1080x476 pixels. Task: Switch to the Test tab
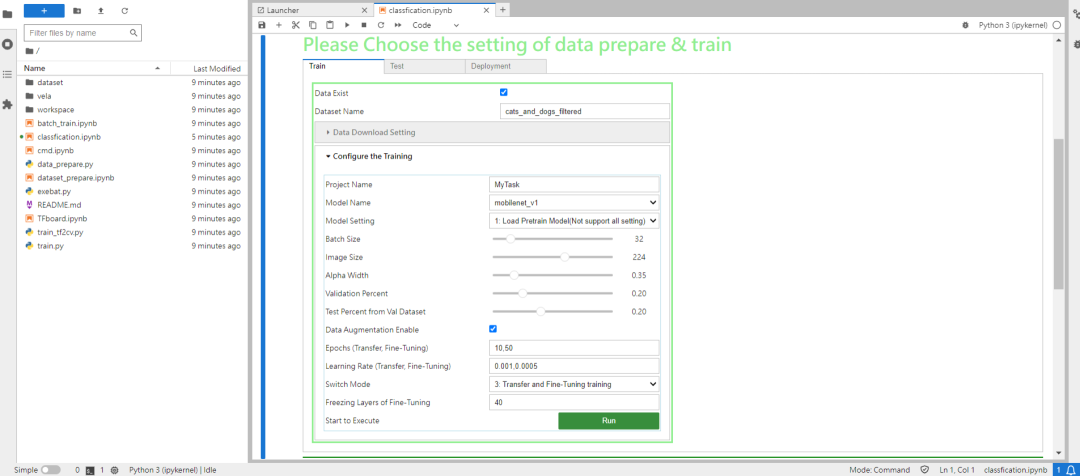pos(424,66)
